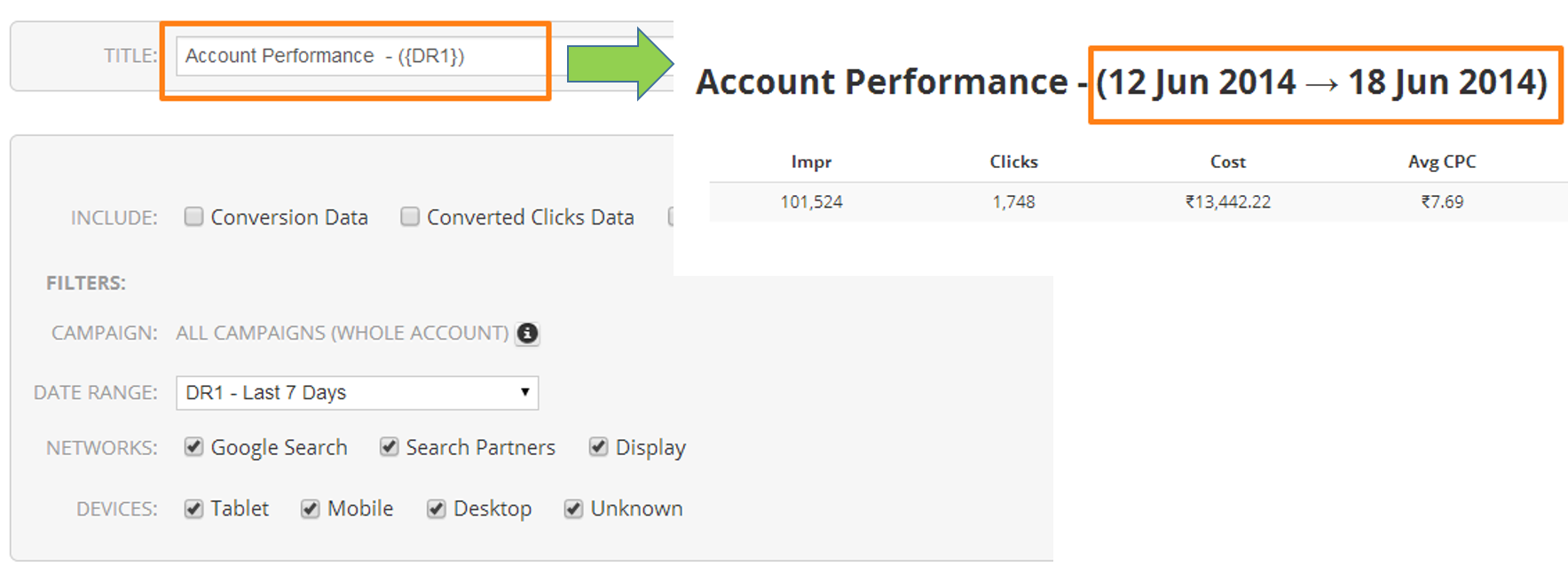The height and width of the screenshot is (574, 1568).
Task: Uncheck the Google Search network
Action: click(193, 446)
